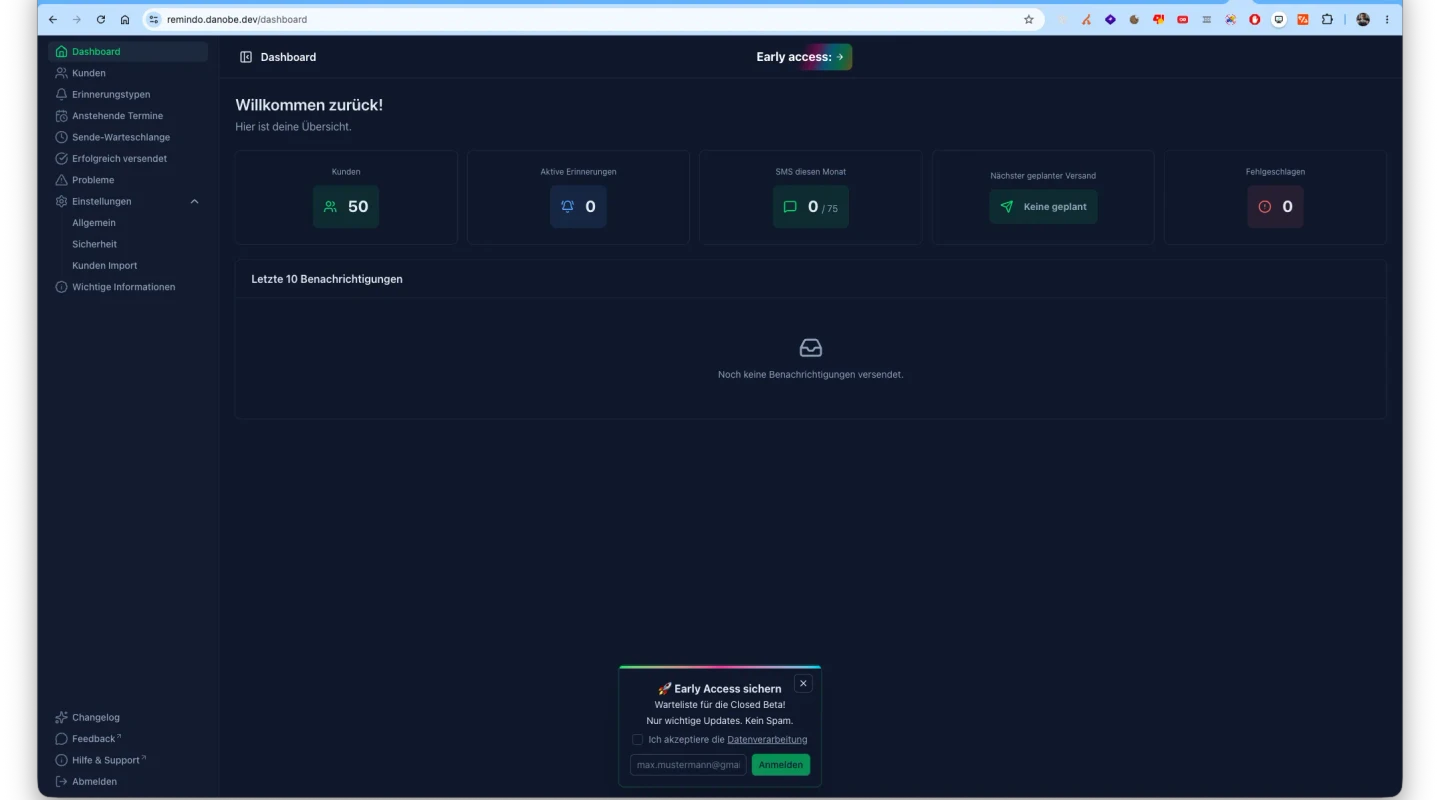The height and width of the screenshot is (800, 1440).
Task: Open the SMS diesen Monat card
Action: pos(811,197)
